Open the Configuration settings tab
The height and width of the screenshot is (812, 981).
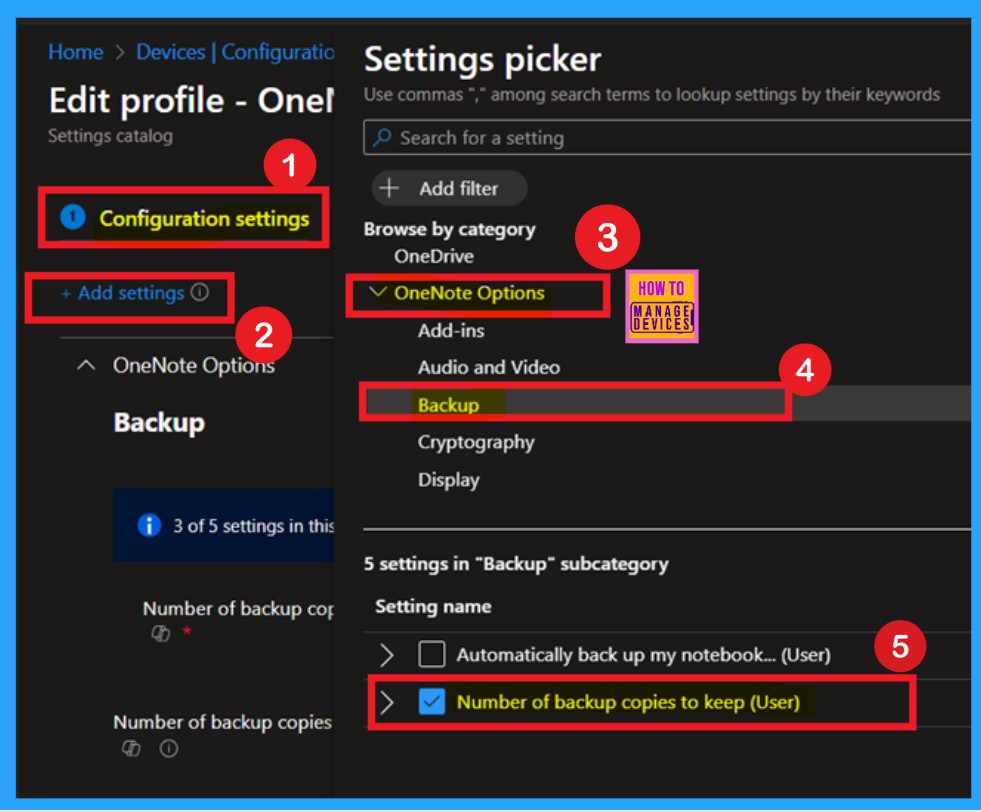pos(184,218)
